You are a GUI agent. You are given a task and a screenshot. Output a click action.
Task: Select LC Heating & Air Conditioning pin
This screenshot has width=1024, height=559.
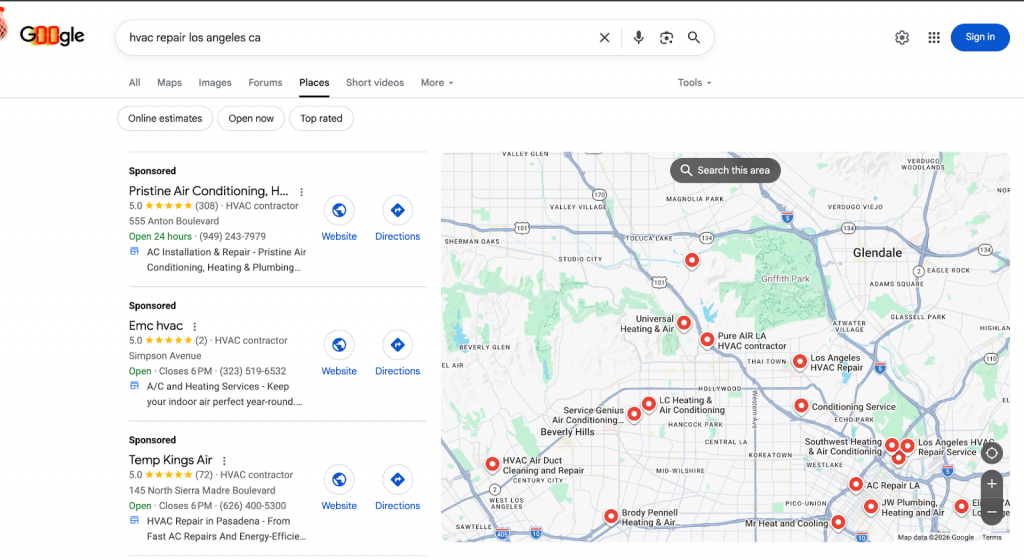[648, 404]
